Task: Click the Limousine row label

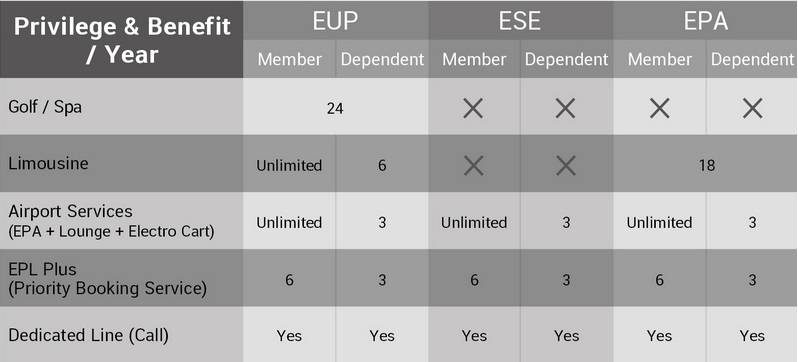Action: click(x=48, y=163)
